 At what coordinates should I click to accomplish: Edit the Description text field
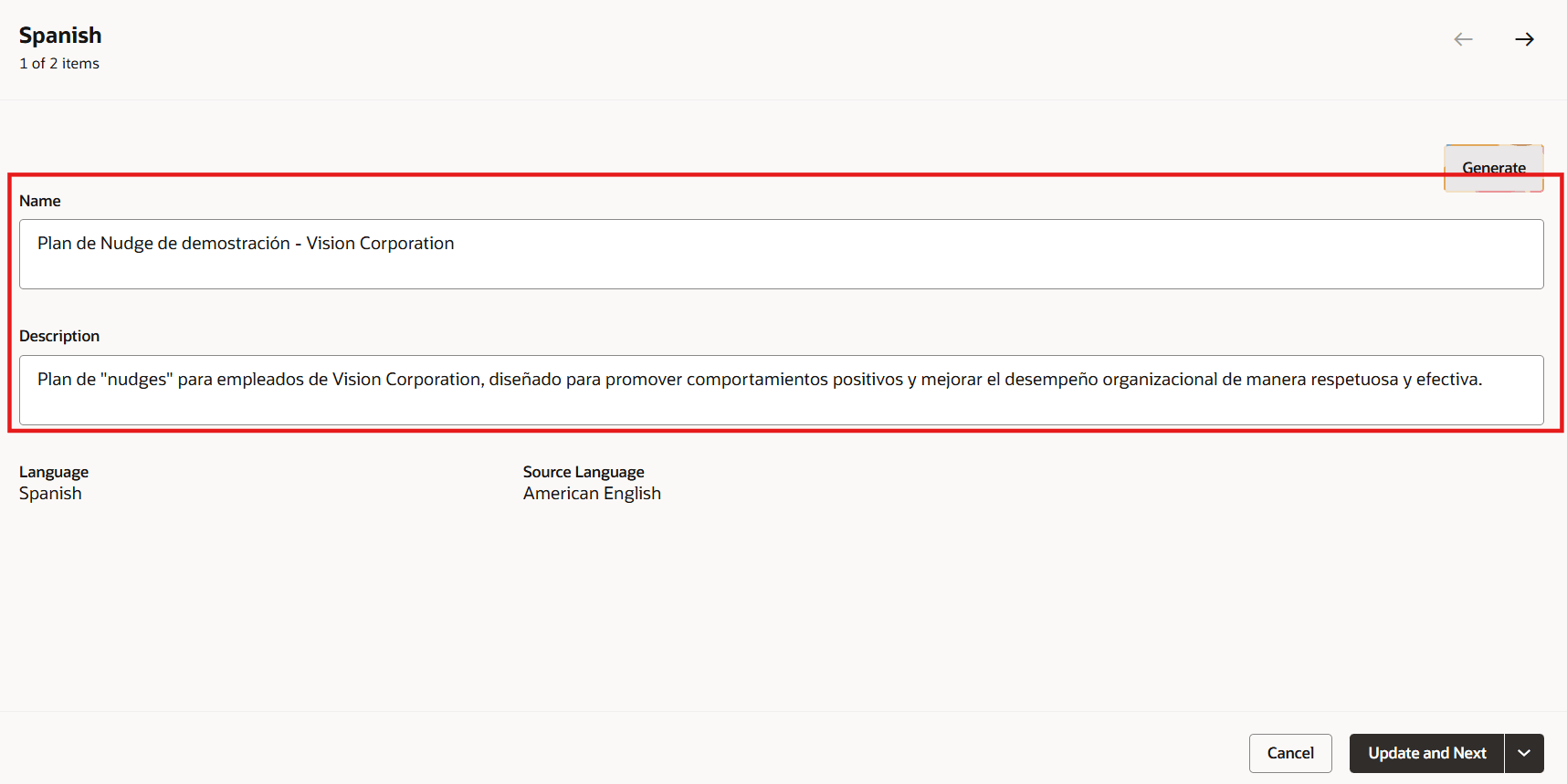pyautogui.click(x=782, y=390)
